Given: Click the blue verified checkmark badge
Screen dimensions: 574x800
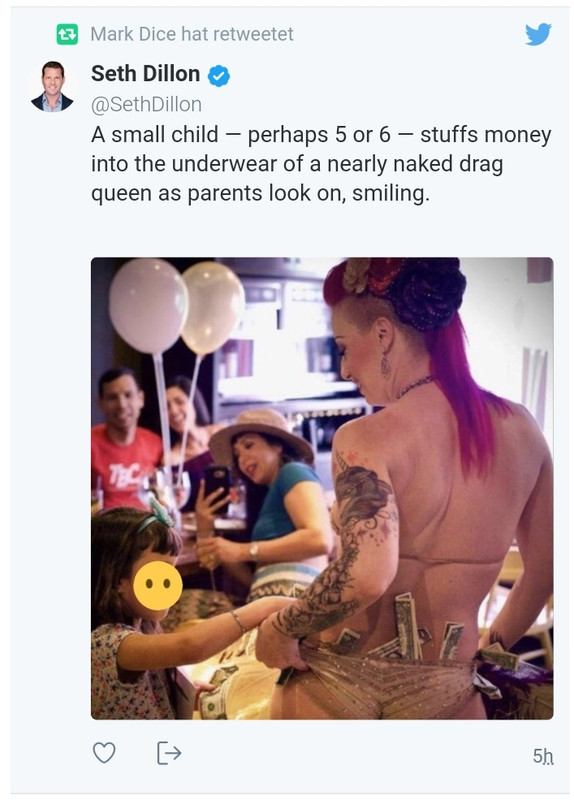Looking at the screenshot, I should click(219, 76).
